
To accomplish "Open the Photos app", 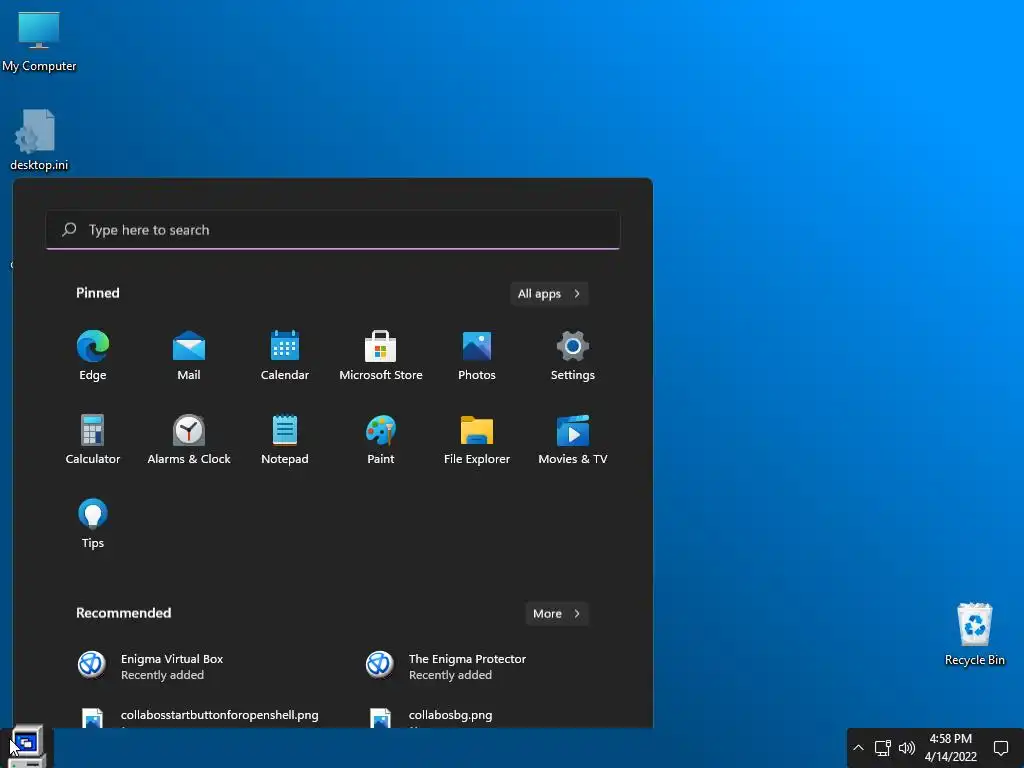I will (x=477, y=356).
